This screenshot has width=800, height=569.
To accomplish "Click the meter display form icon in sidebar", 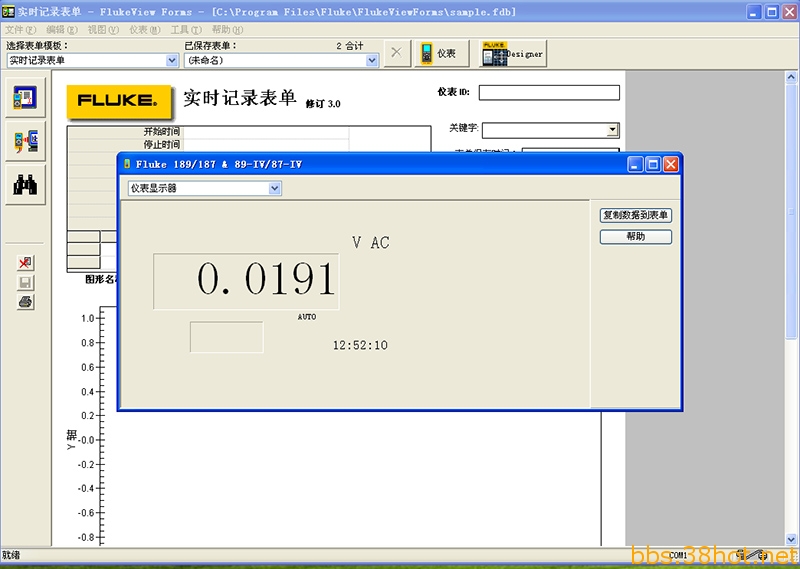I will 26,97.
